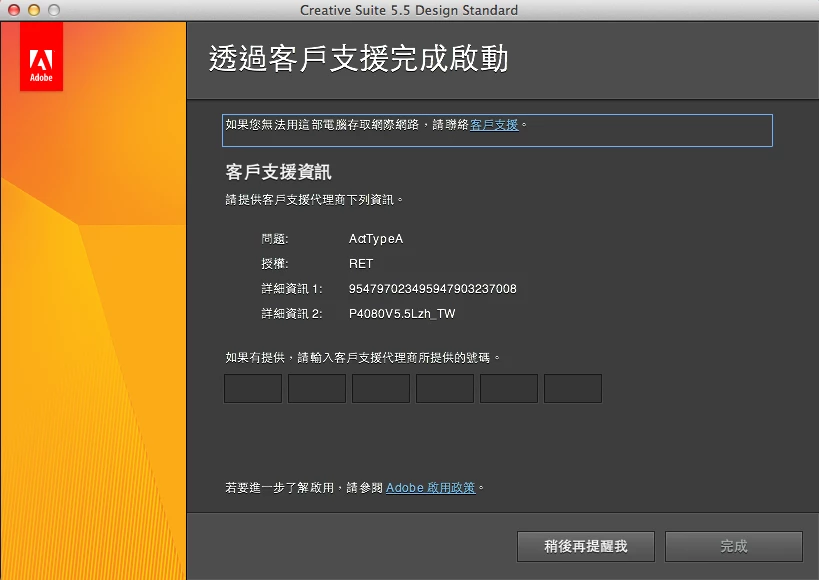This screenshot has height=580, width=819.
Task: Select the text P4080V5.5Lzh_TW
Action: click(x=402, y=314)
